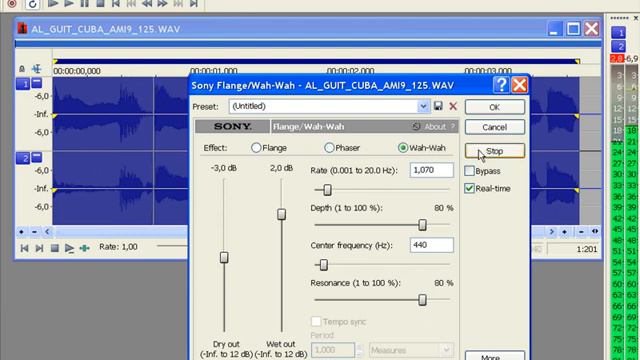Screen dimensions: 640x360
Task: Click the left minus zoom button under waveform
Action: 34,232
